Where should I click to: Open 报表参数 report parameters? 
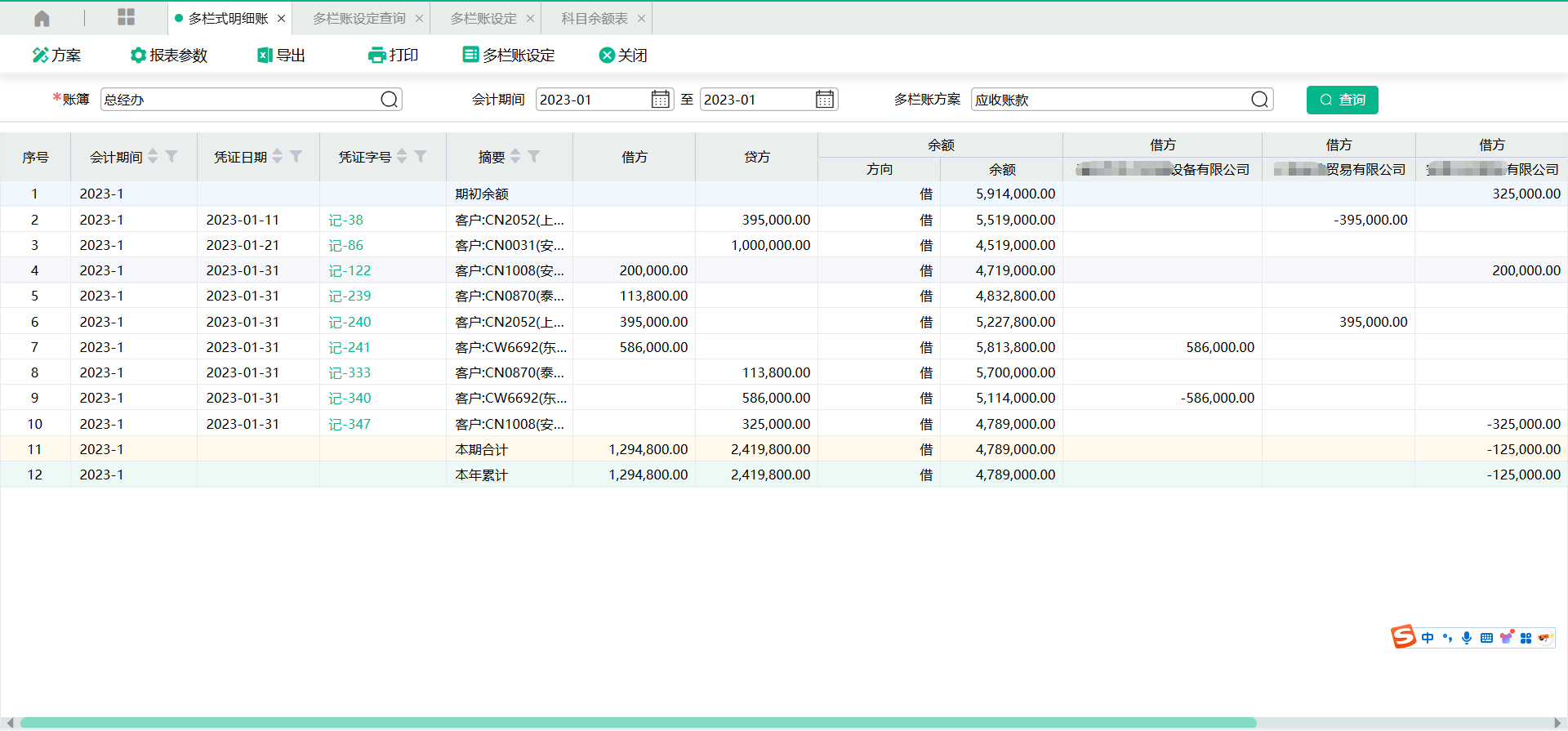coord(169,56)
